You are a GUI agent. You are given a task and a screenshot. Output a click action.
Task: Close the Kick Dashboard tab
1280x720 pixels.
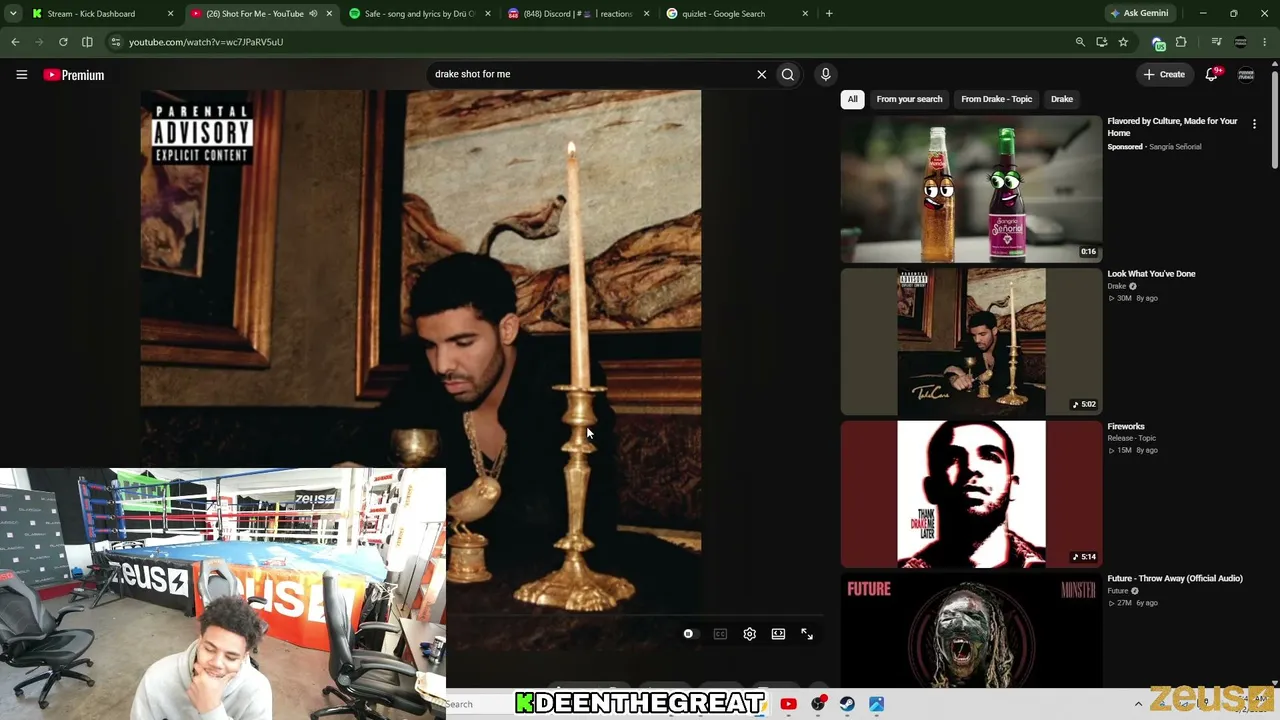point(170,14)
